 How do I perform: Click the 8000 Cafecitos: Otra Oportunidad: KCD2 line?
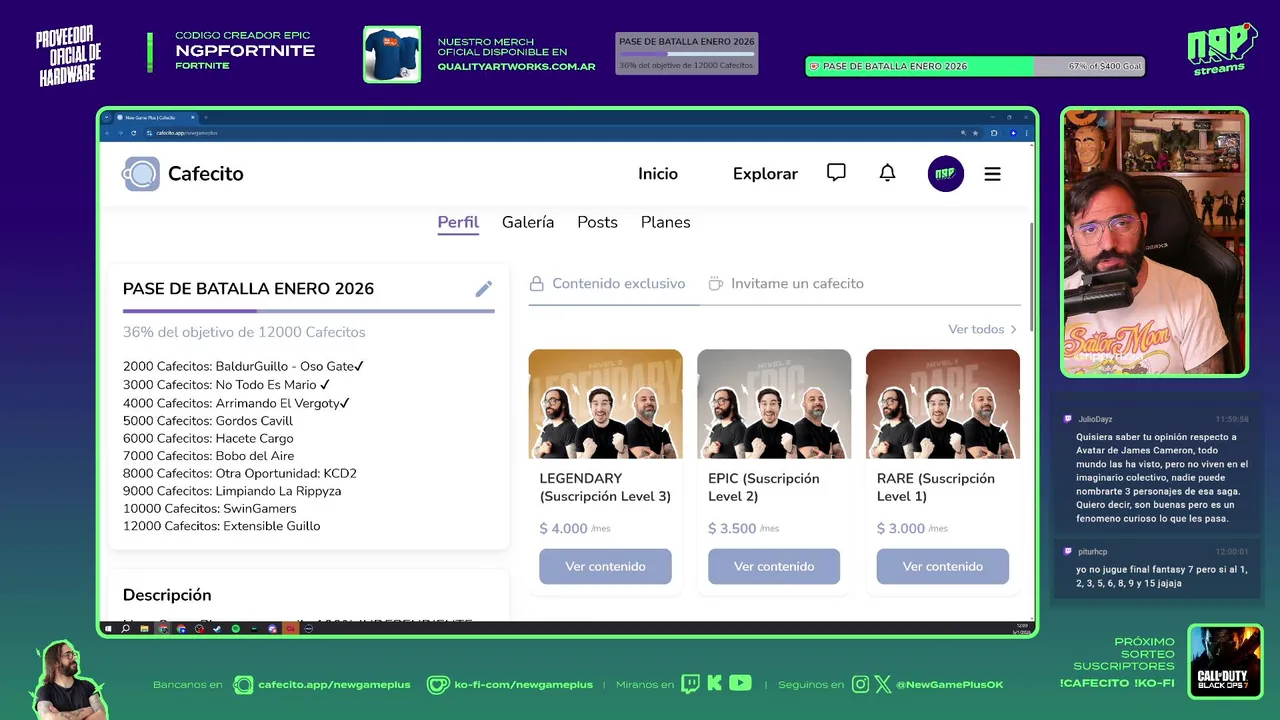240,474
